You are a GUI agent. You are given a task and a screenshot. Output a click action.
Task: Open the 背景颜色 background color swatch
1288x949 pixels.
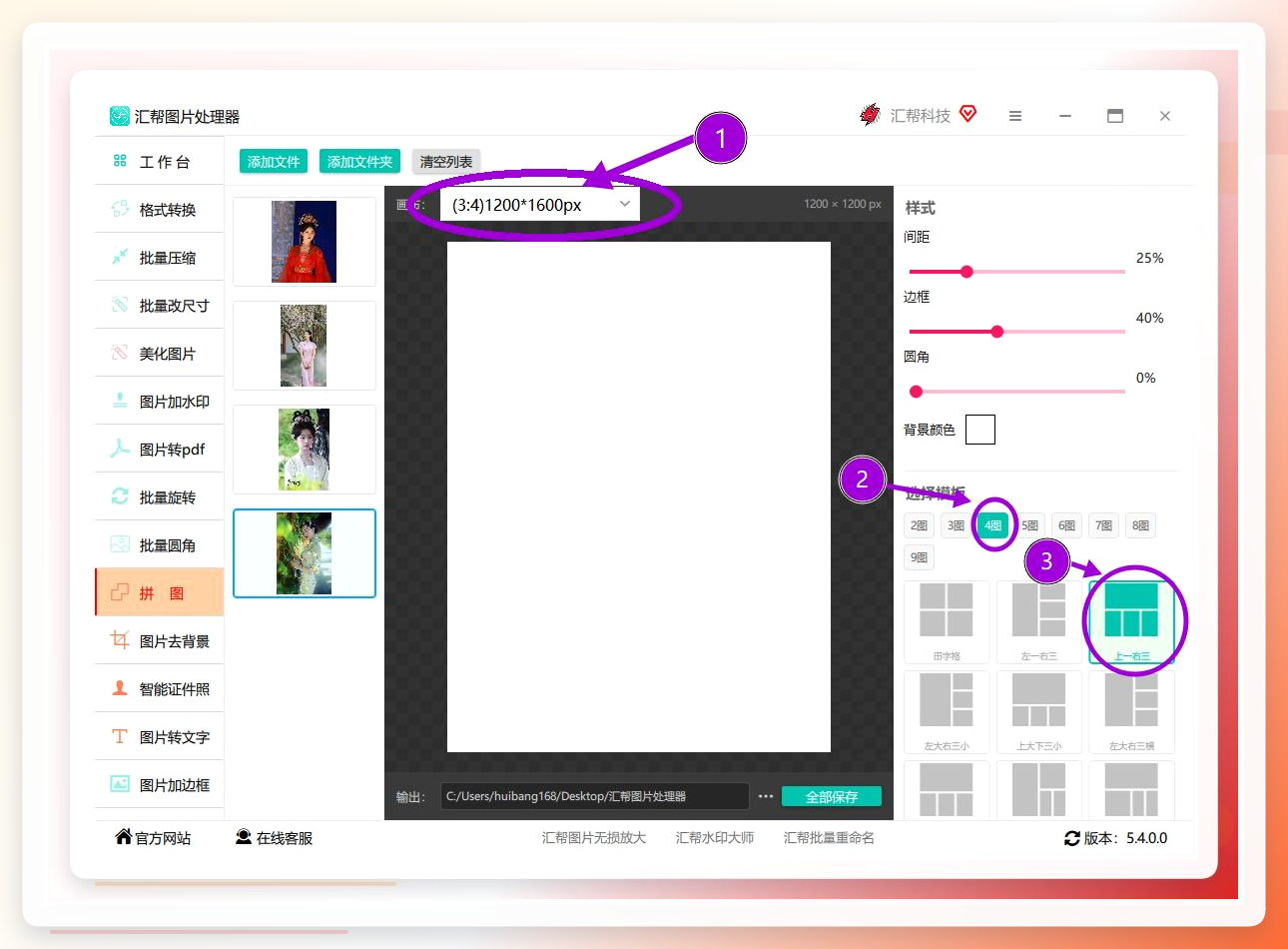(x=980, y=430)
